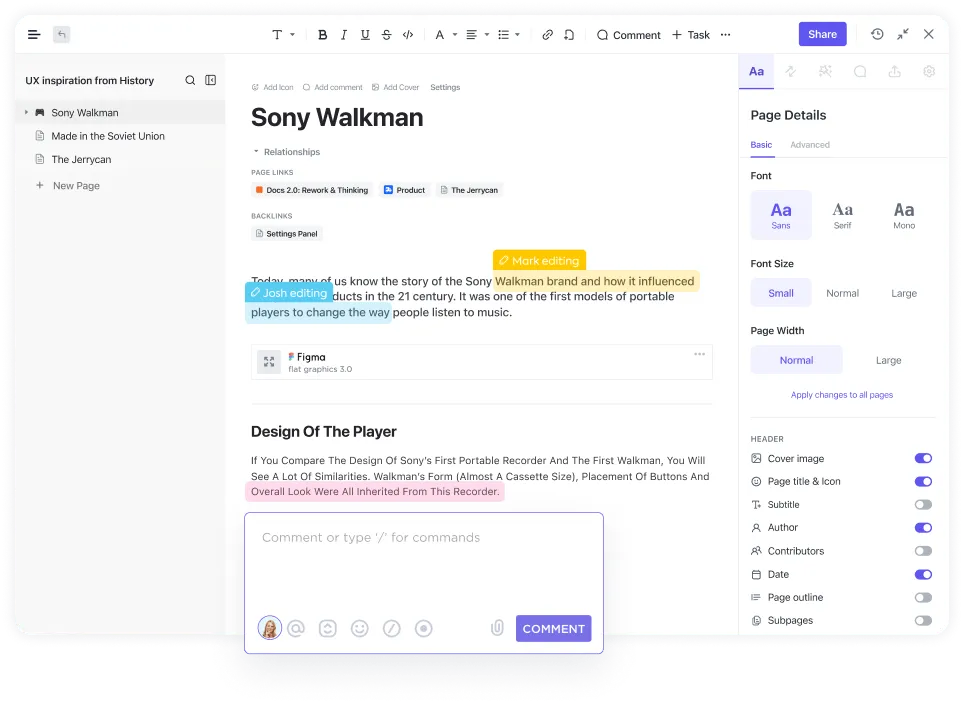Click the slash command icon in comment box
This screenshot has width=964, height=708.
click(x=392, y=628)
